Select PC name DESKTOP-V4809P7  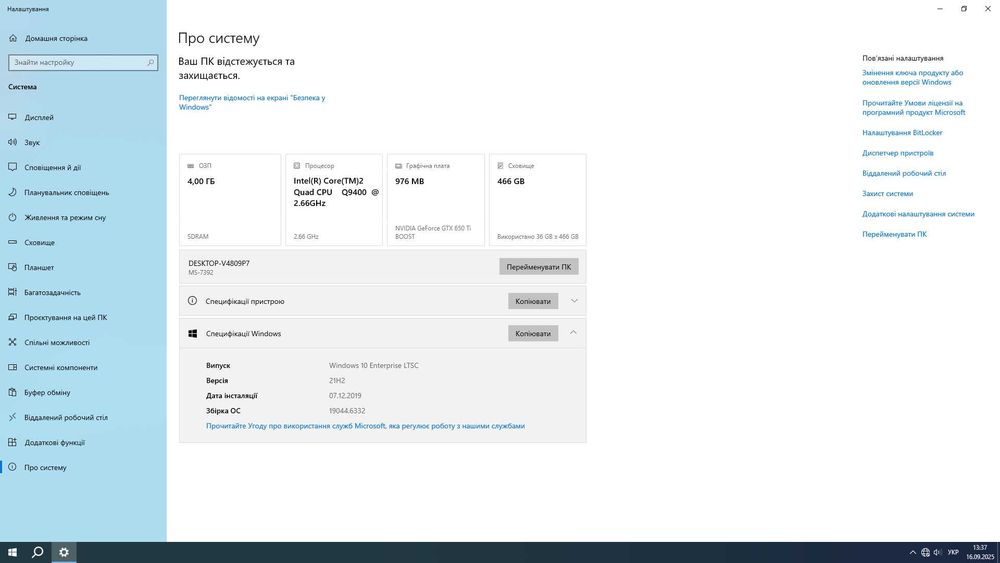pos(219,263)
